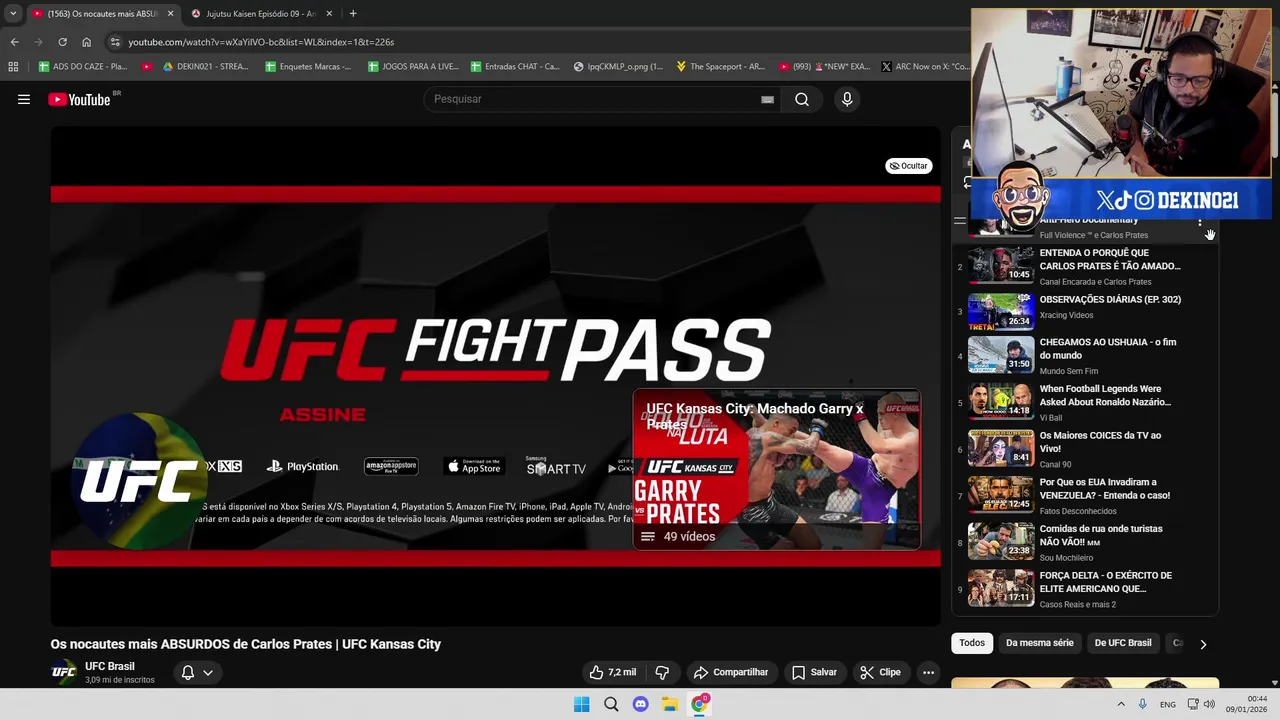Create a clip with the Clipe button
Screen dimensions: 1280x720
tap(881, 673)
